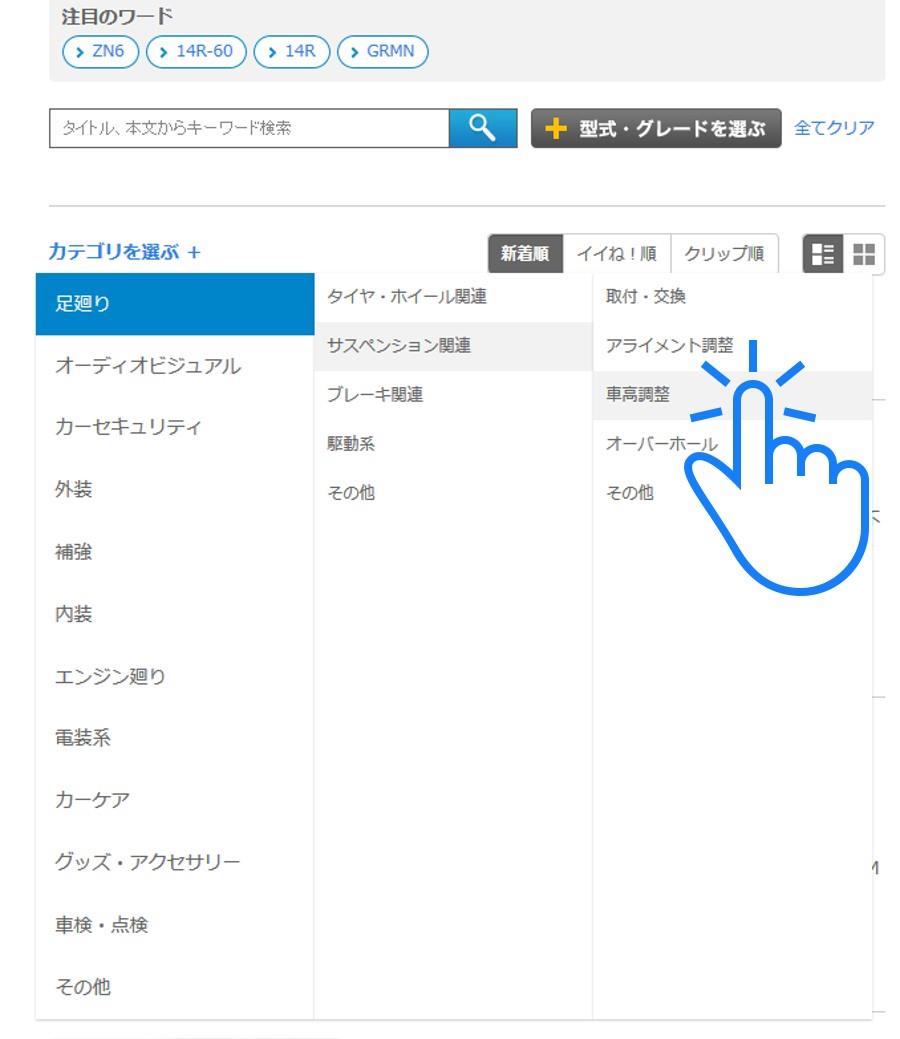Viewport: 900px width, 1039px height.
Task: Select the 外装 category
Action: [x=175, y=490]
